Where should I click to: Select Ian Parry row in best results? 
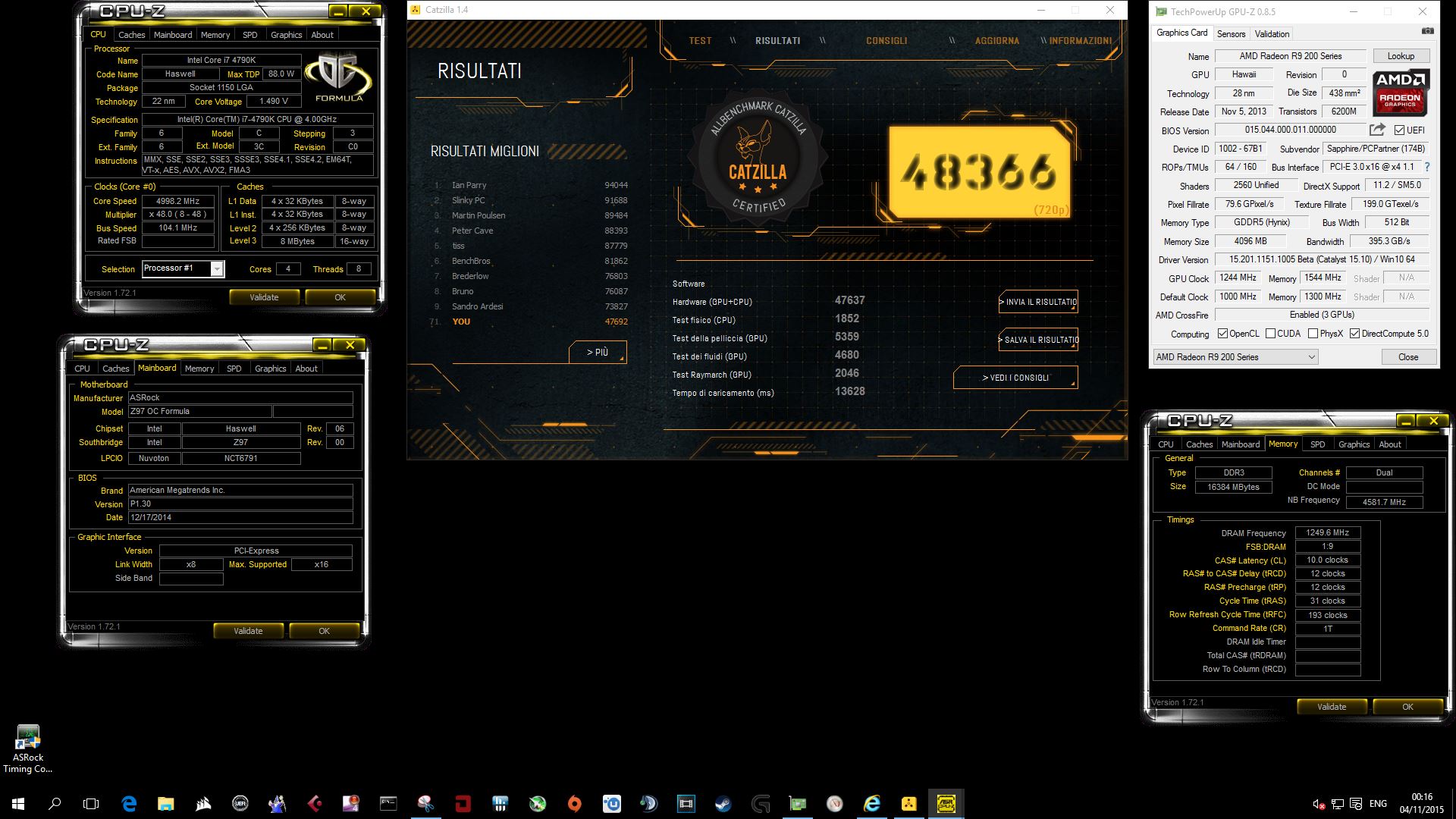point(529,185)
